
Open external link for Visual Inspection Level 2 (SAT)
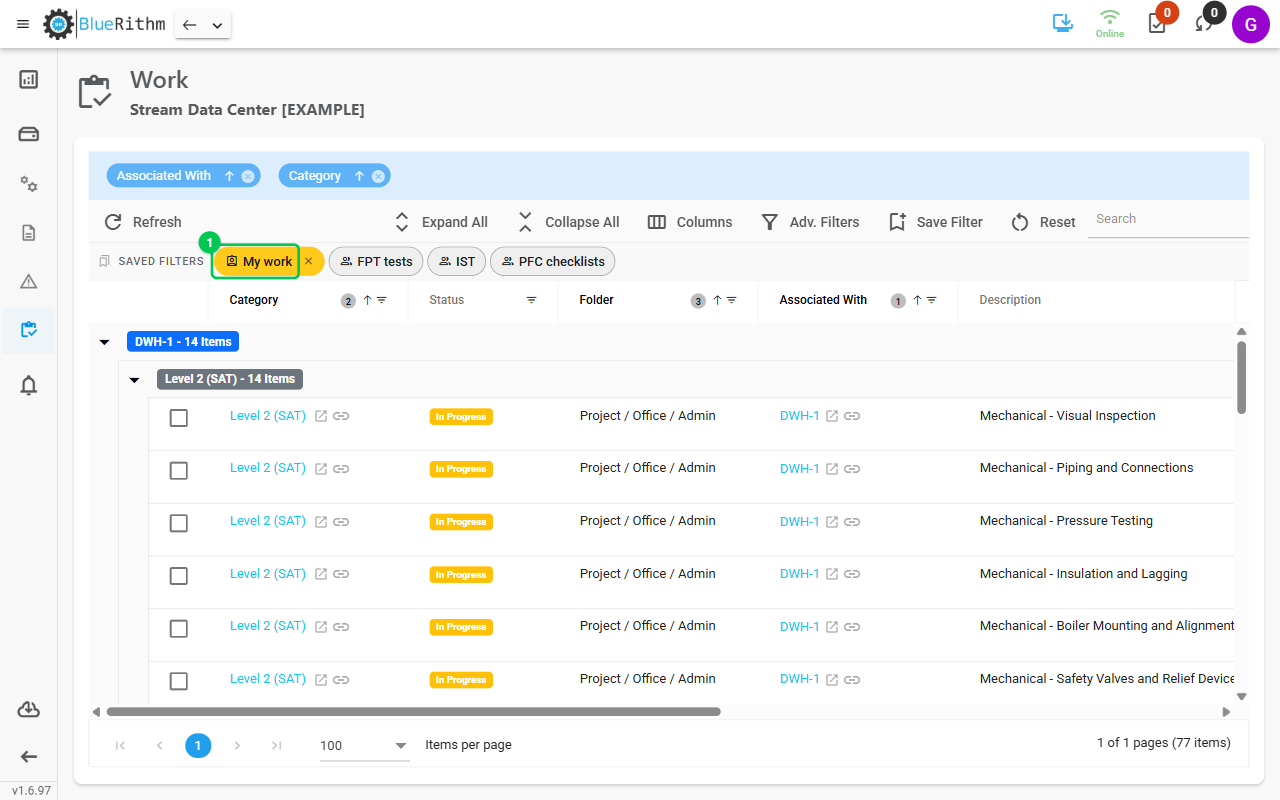321,416
